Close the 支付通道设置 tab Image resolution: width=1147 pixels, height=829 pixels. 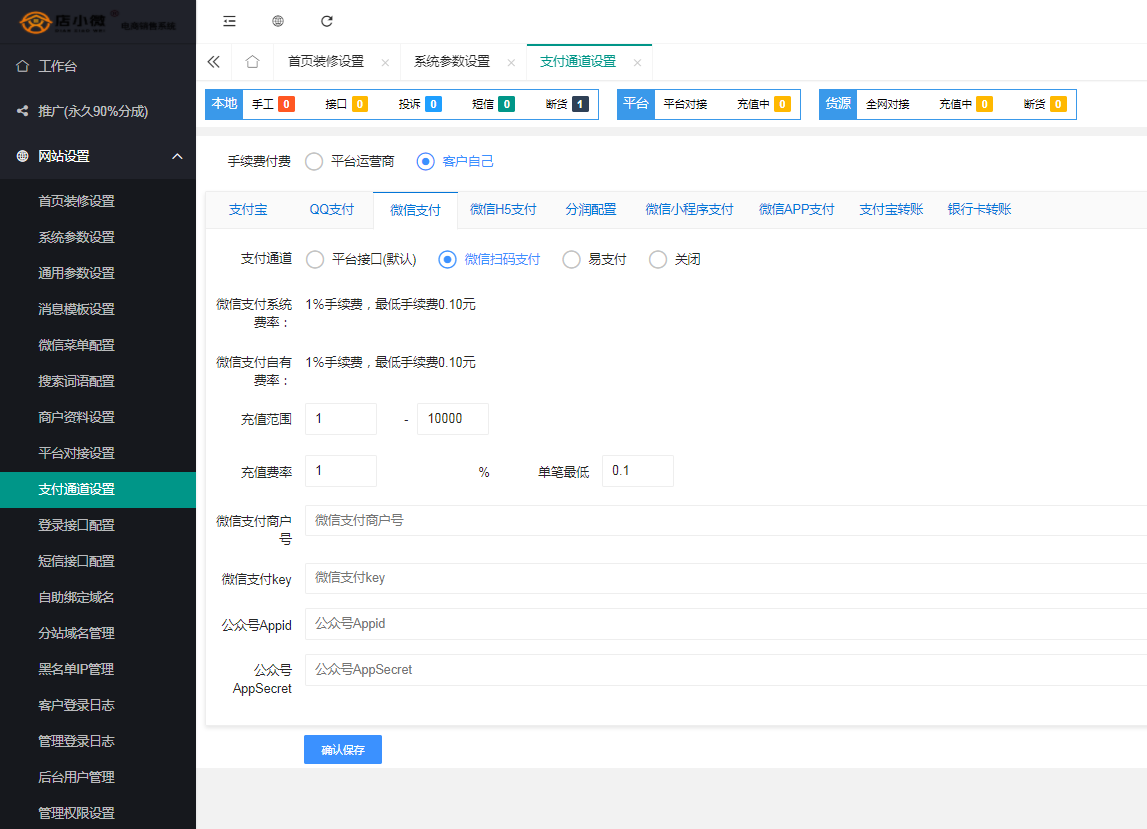pos(637,62)
